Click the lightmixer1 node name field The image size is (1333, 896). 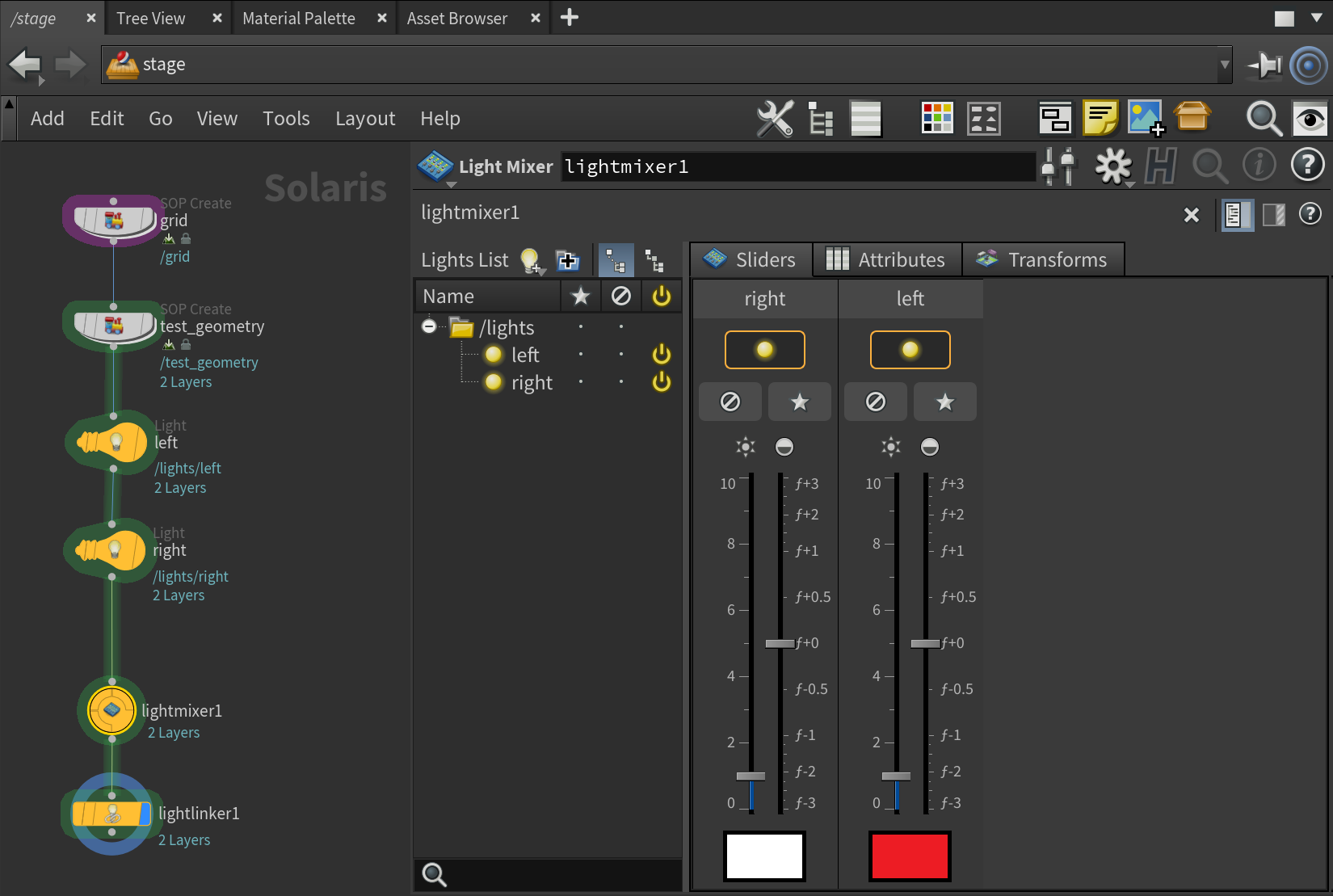point(798,166)
